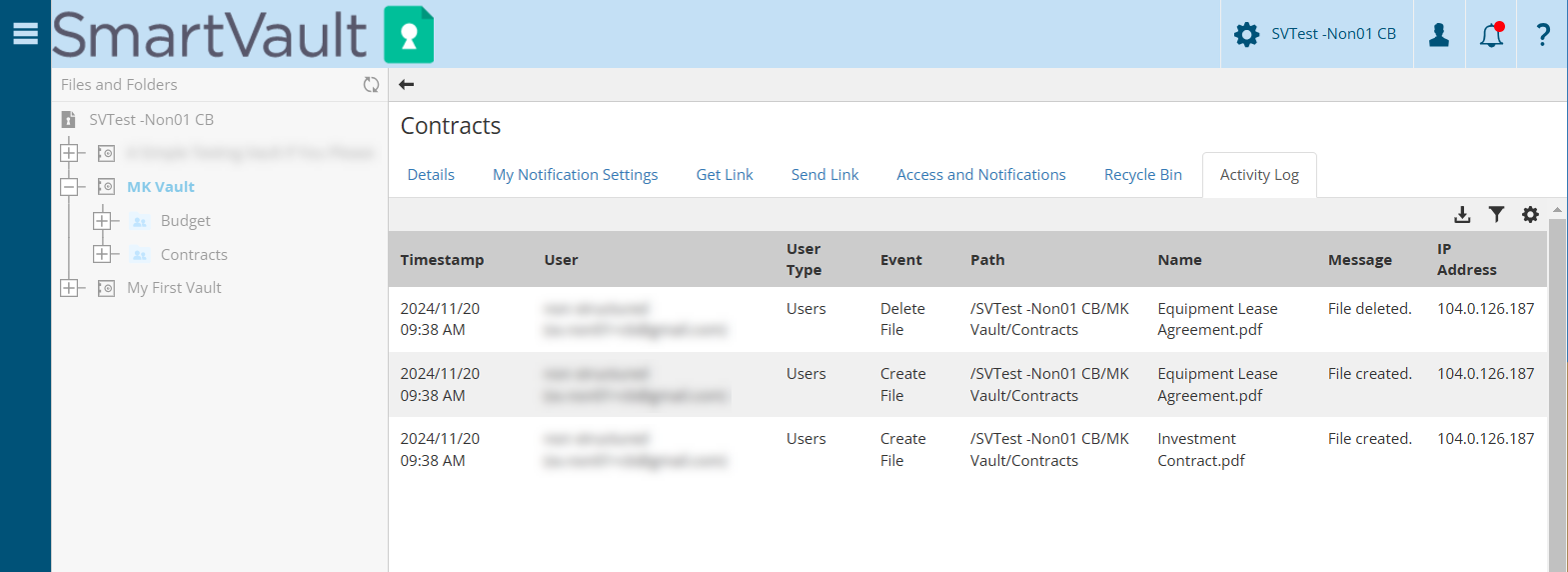Screen dimensions: 1568x572
Task: Collapse the MK Vault node
Action: 69,187
